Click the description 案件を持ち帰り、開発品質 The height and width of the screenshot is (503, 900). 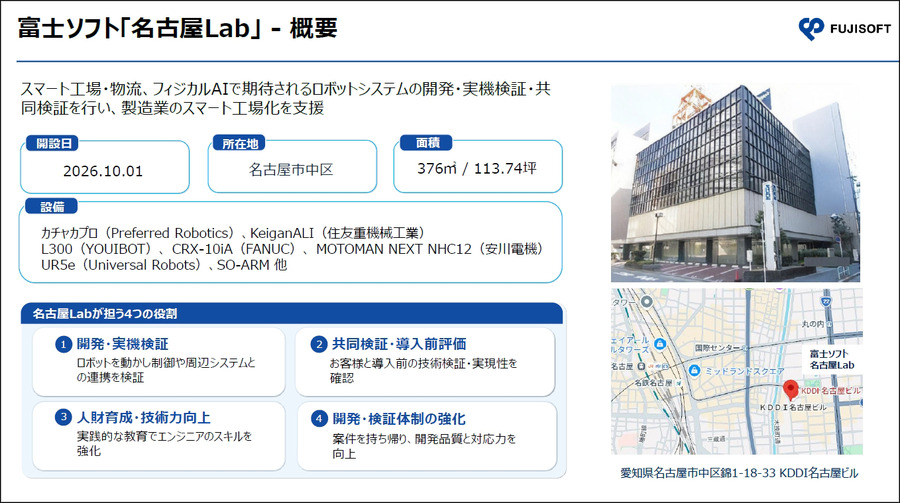tap(424, 446)
